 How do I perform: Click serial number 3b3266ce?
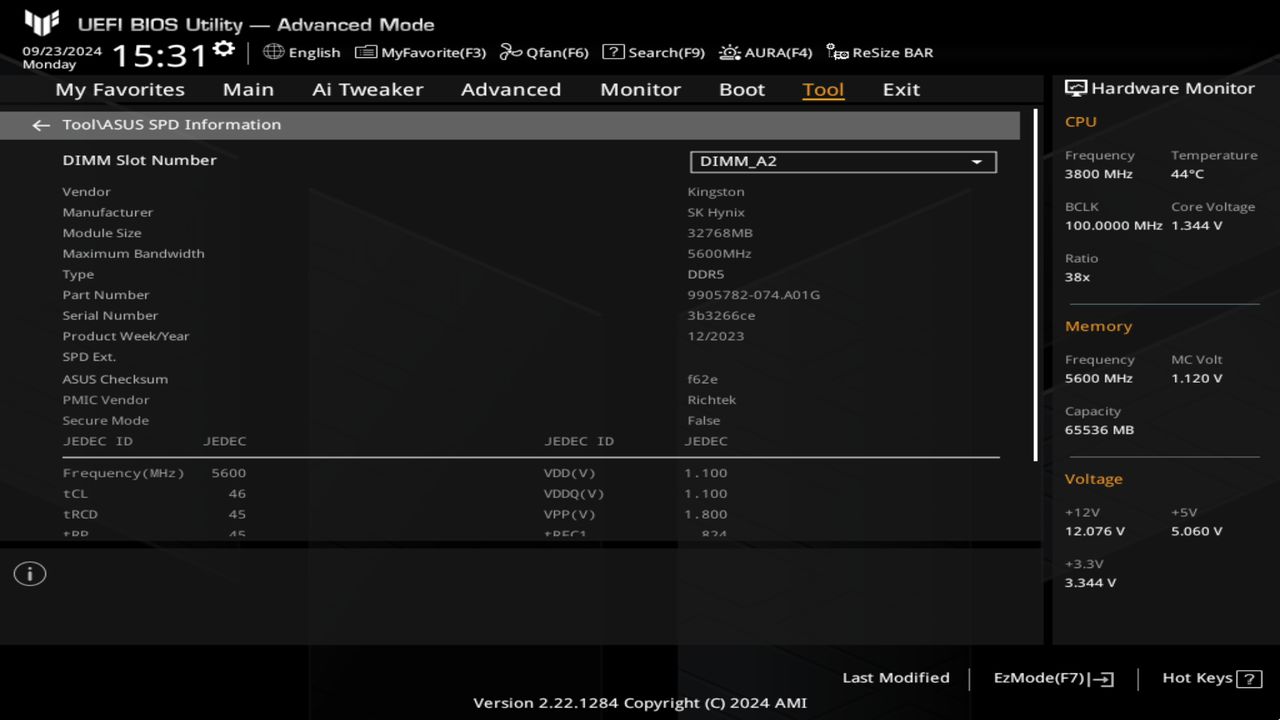point(721,316)
